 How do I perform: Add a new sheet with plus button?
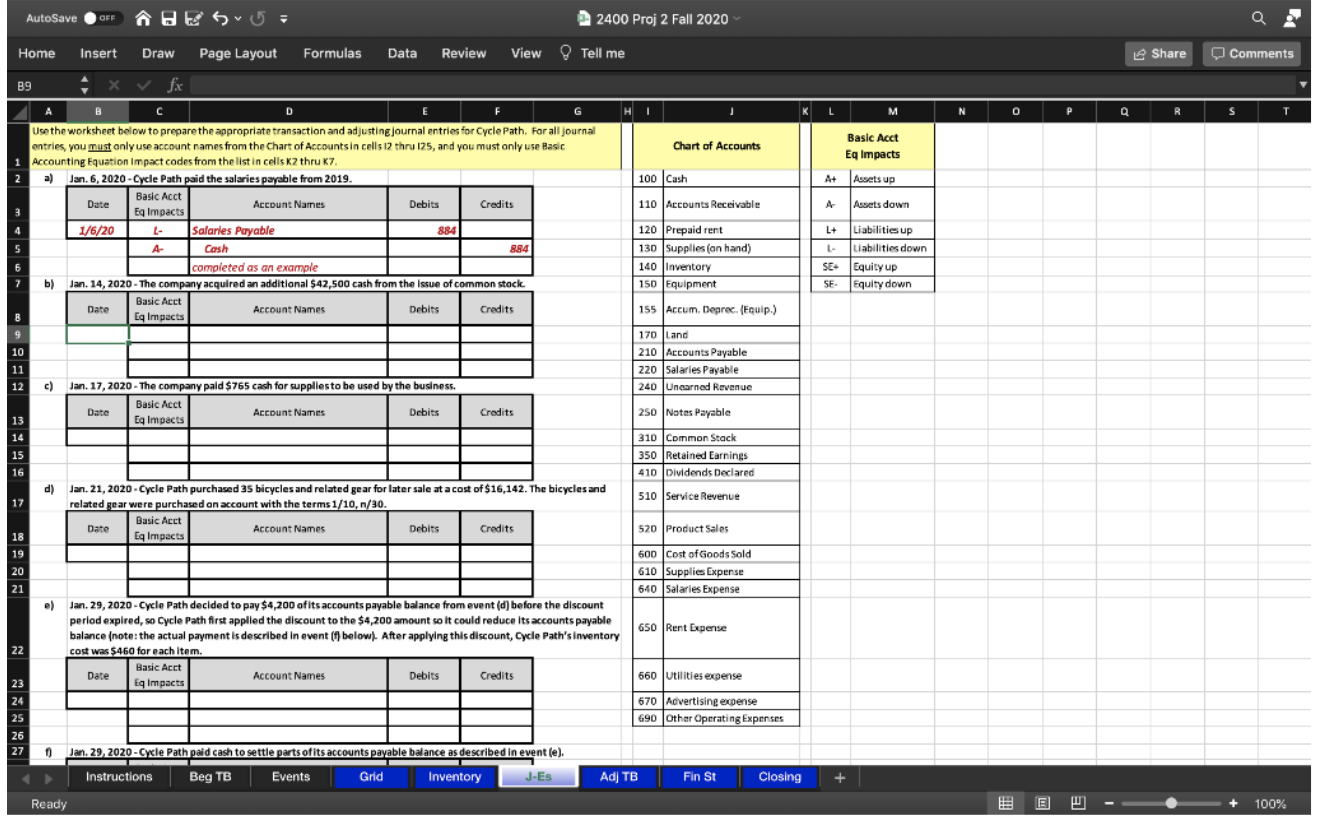(x=840, y=777)
